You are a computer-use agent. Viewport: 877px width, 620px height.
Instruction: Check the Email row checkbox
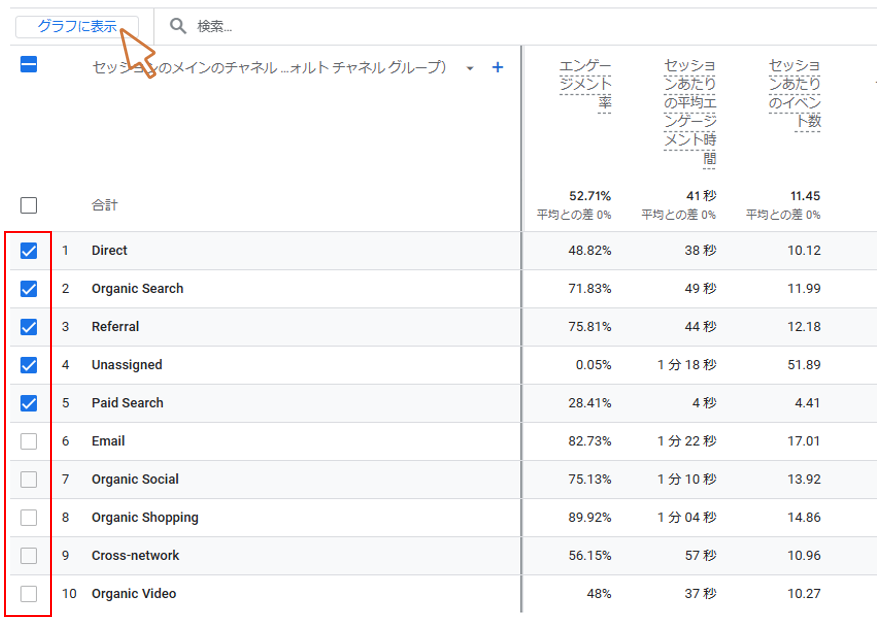(x=29, y=441)
